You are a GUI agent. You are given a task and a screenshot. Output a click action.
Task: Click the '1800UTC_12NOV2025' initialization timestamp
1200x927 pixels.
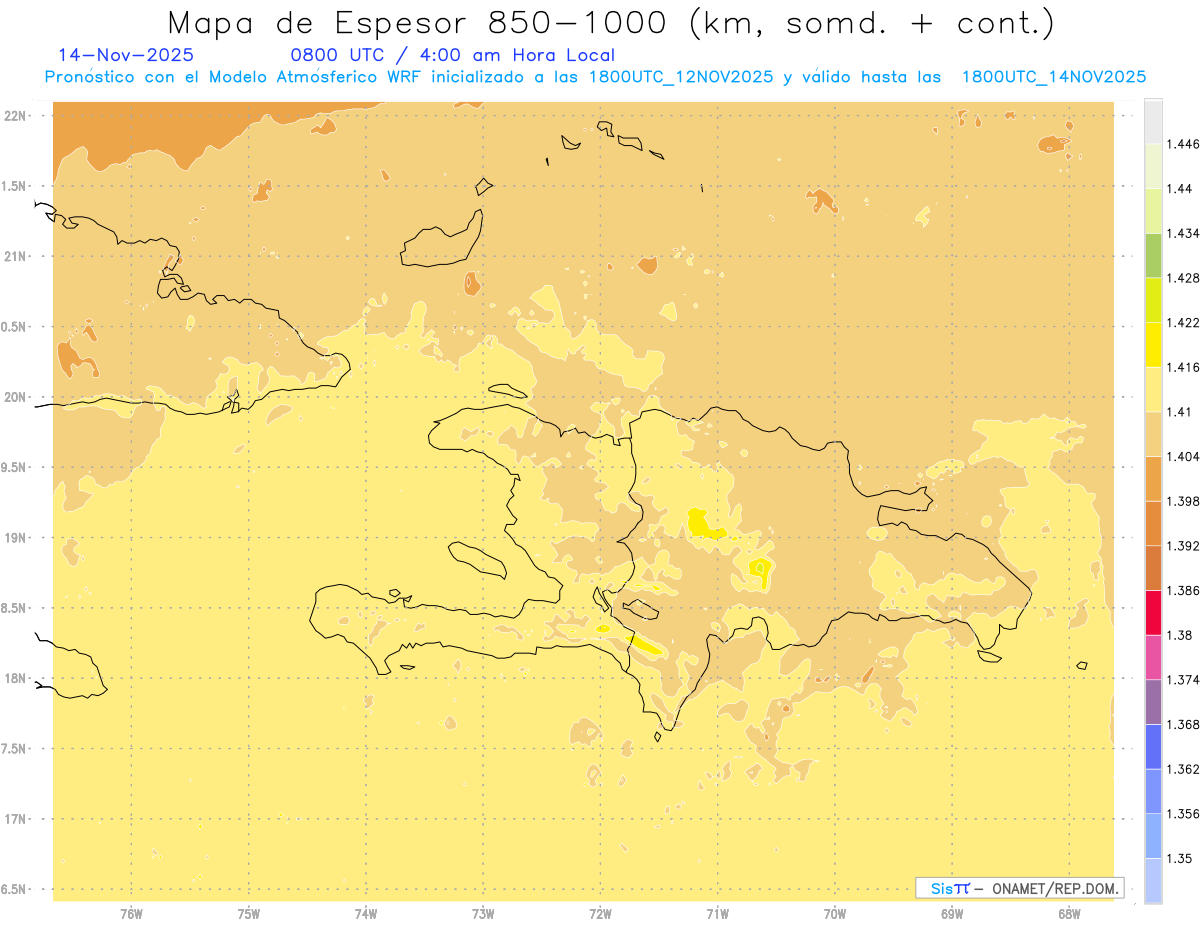pos(681,77)
